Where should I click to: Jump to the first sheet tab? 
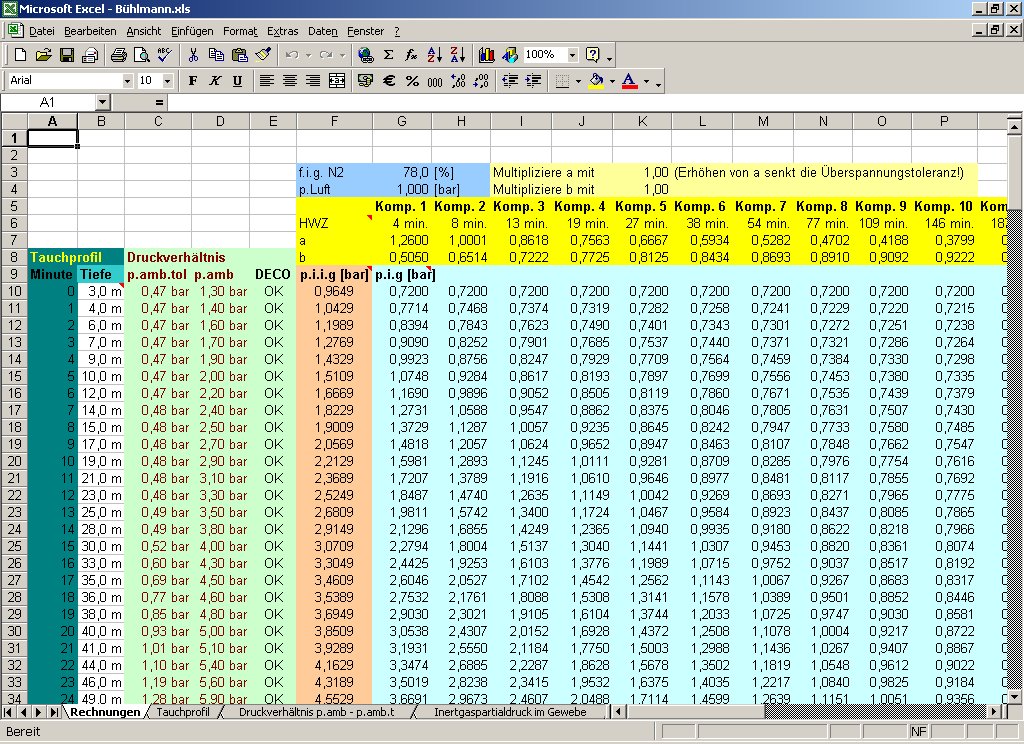coord(8,712)
